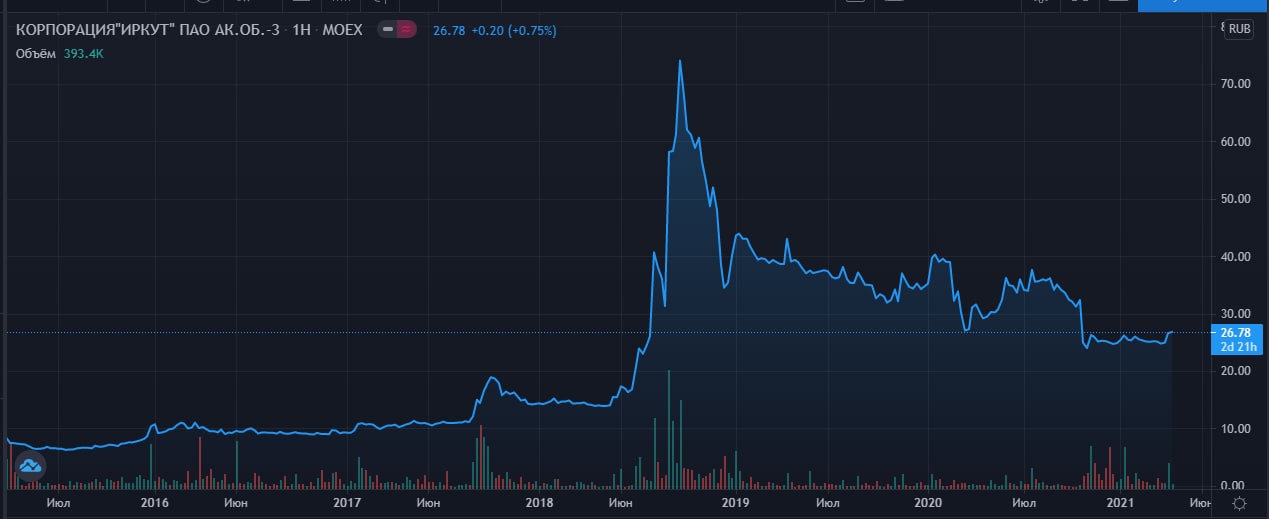Image resolution: width=1269 pixels, height=519 pixels.
Task: Click the 2020 label on time axis
Action: (x=929, y=502)
